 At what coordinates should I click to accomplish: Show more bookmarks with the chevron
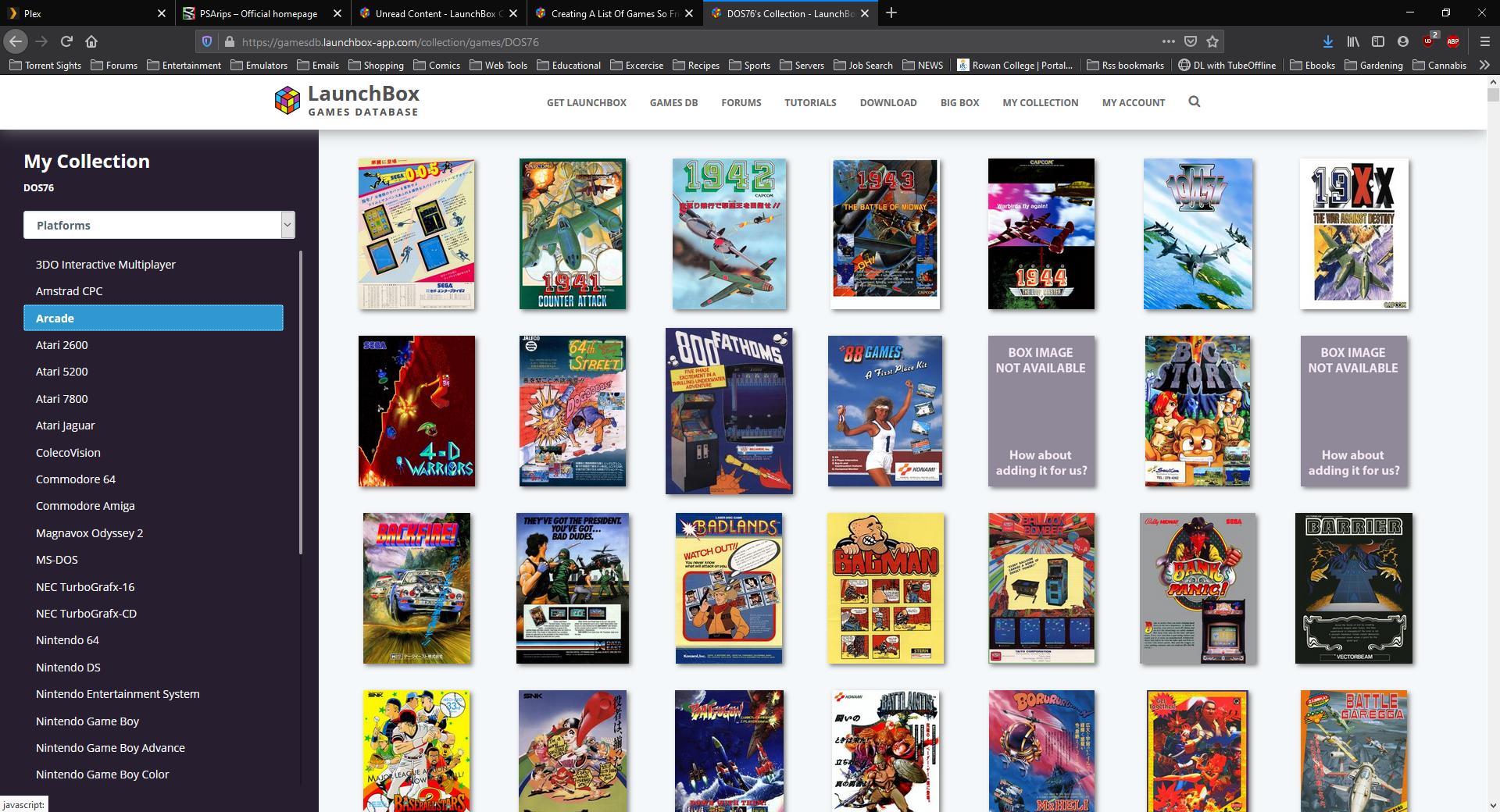(x=1484, y=65)
